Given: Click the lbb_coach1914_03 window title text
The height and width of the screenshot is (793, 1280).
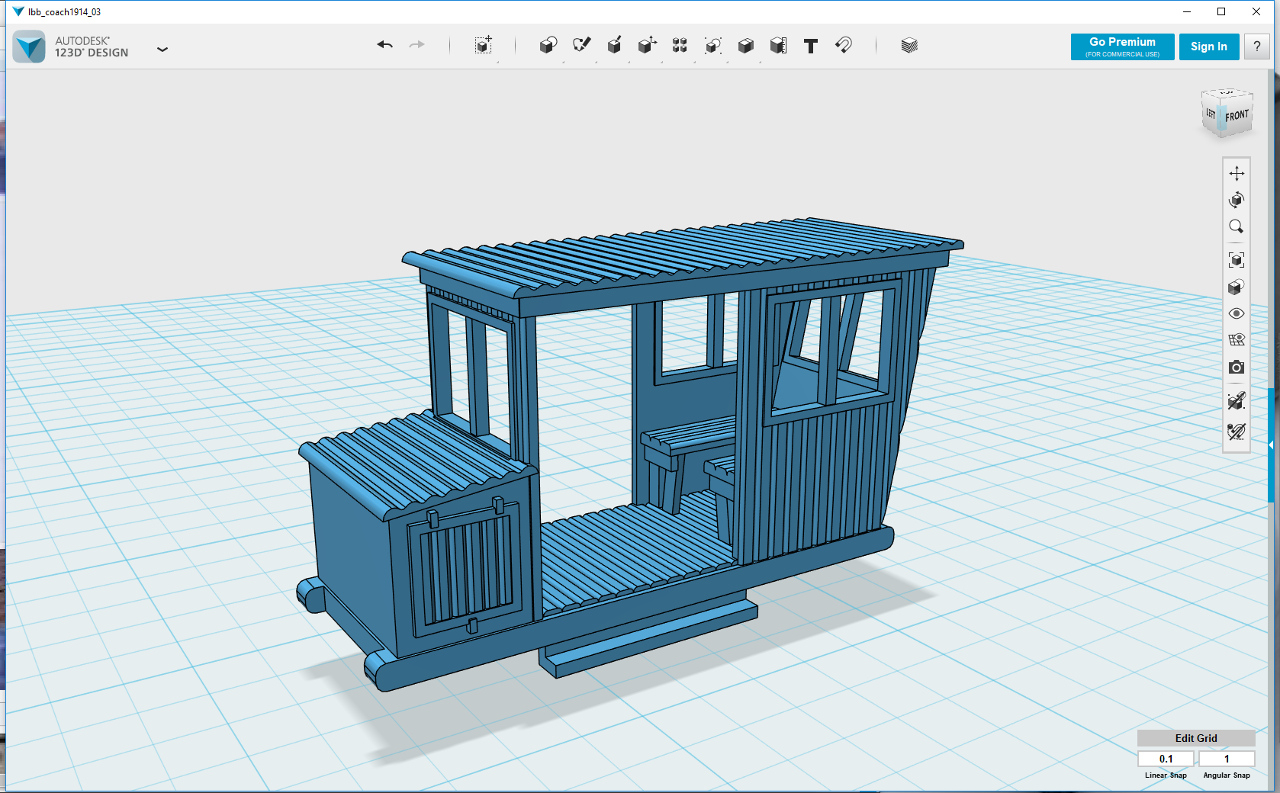Looking at the screenshot, I should click(64, 12).
